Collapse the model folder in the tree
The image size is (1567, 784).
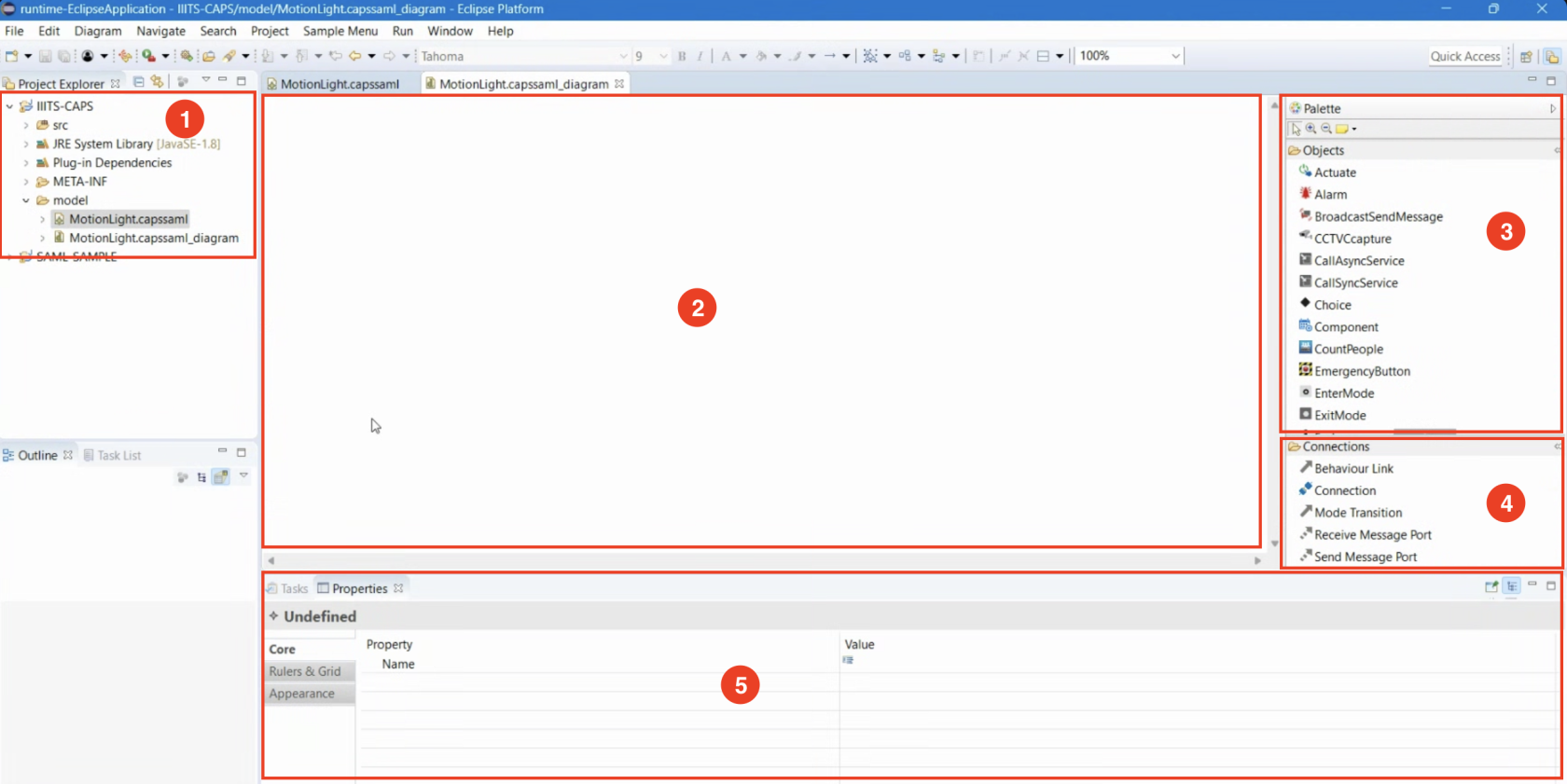tap(26, 200)
